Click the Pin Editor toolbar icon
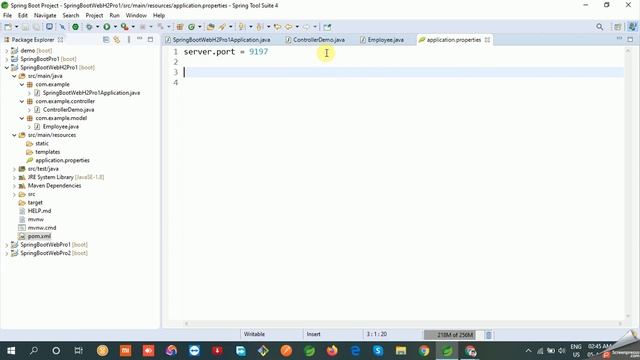The width and height of the screenshot is (640, 360). pyautogui.click(x=327, y=27)
